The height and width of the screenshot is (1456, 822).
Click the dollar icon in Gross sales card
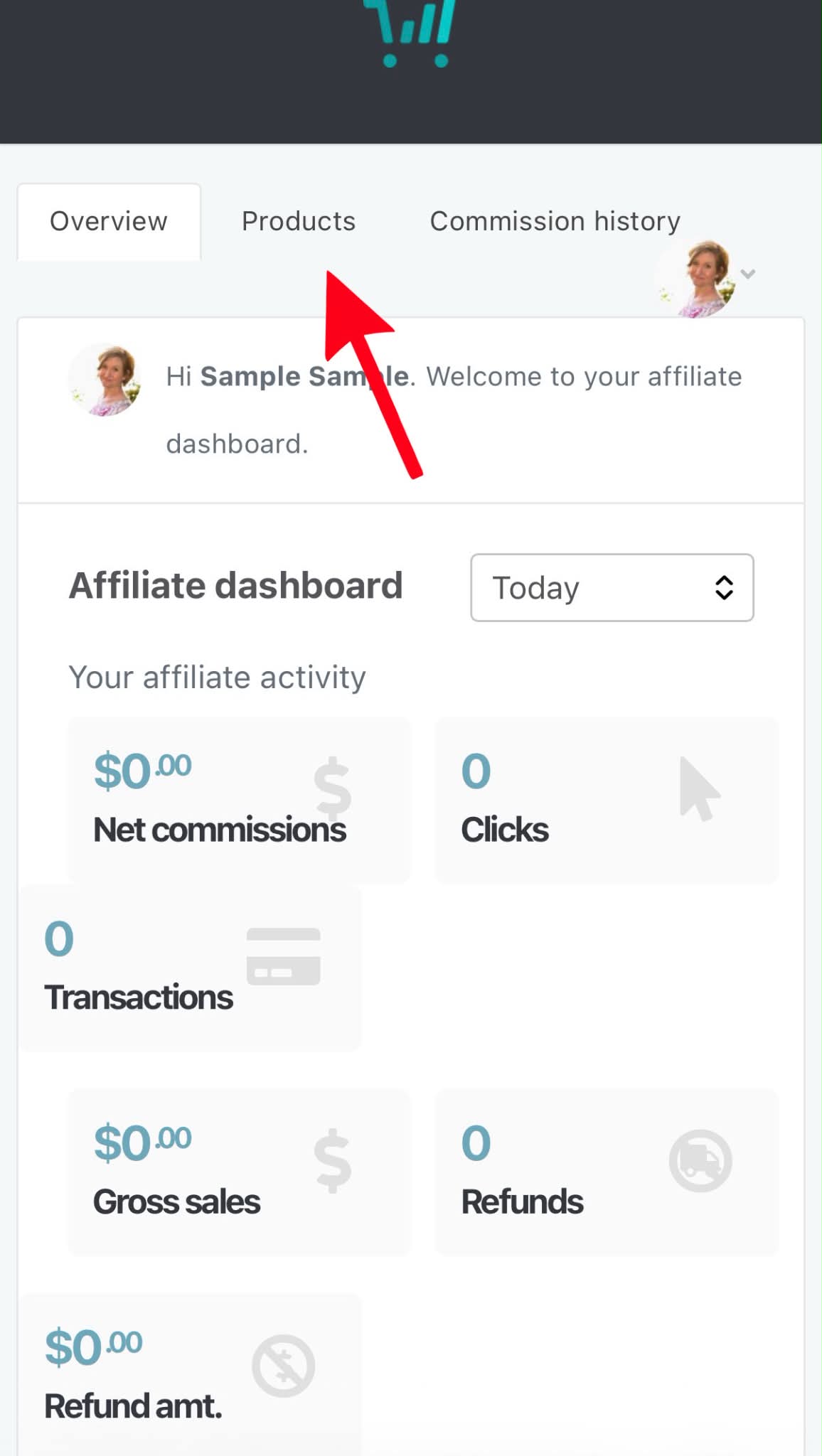click(333, 1160)
